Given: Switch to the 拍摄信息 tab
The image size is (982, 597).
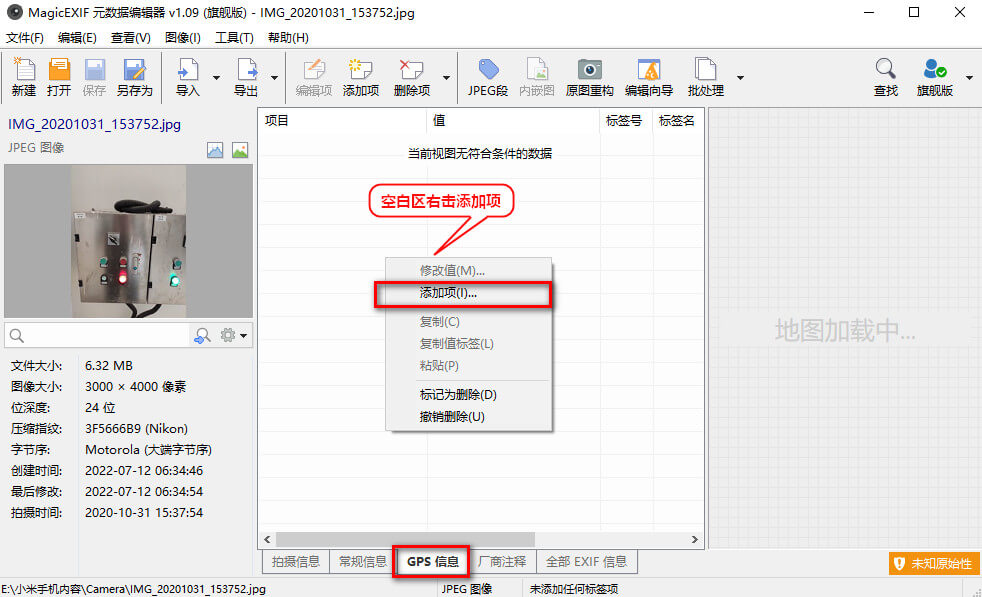Looking at the screenshot, I should pos(295,562).
